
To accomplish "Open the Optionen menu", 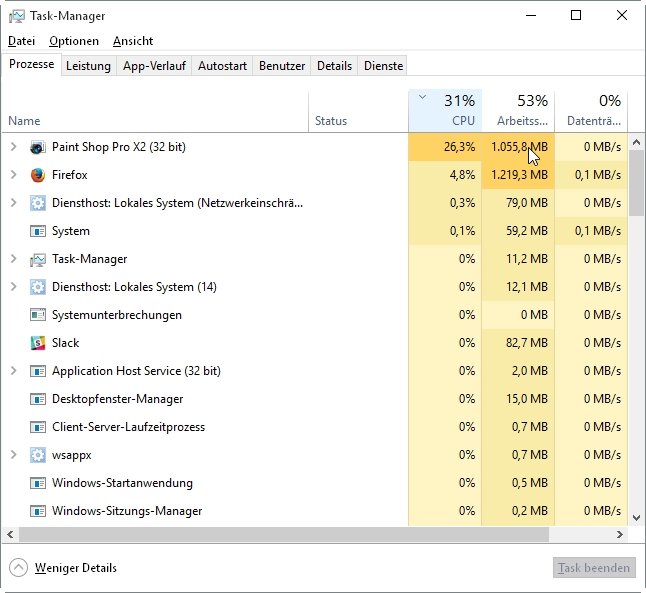I will [74, 41].
